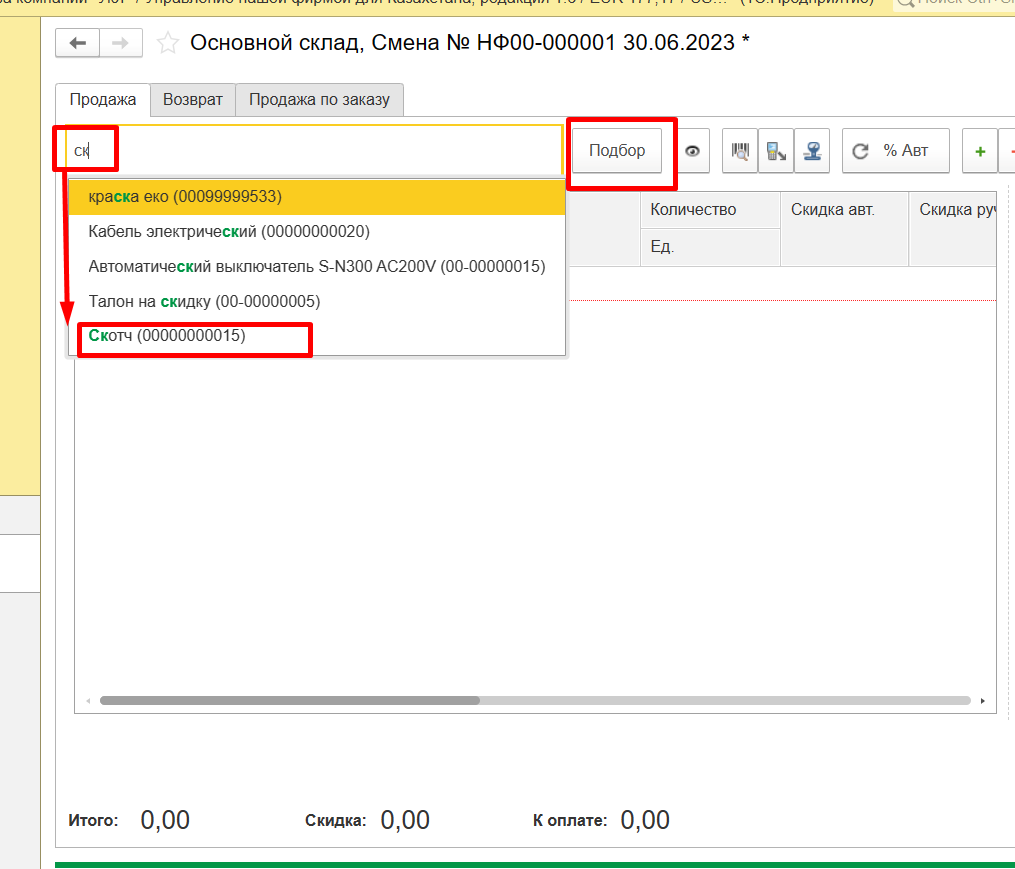
Task: Add the document to favorites with the star
Action: [x=168, y=43]
